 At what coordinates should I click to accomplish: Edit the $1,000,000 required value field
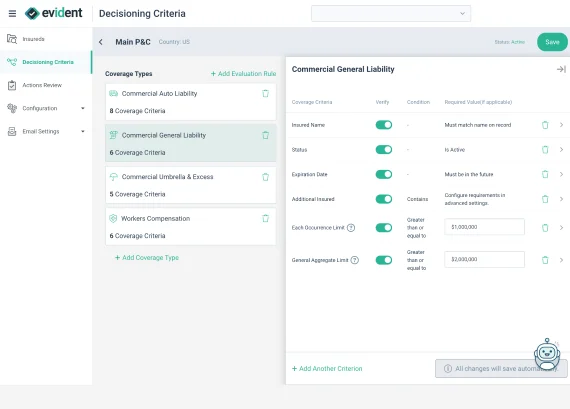tap(484, 227)
